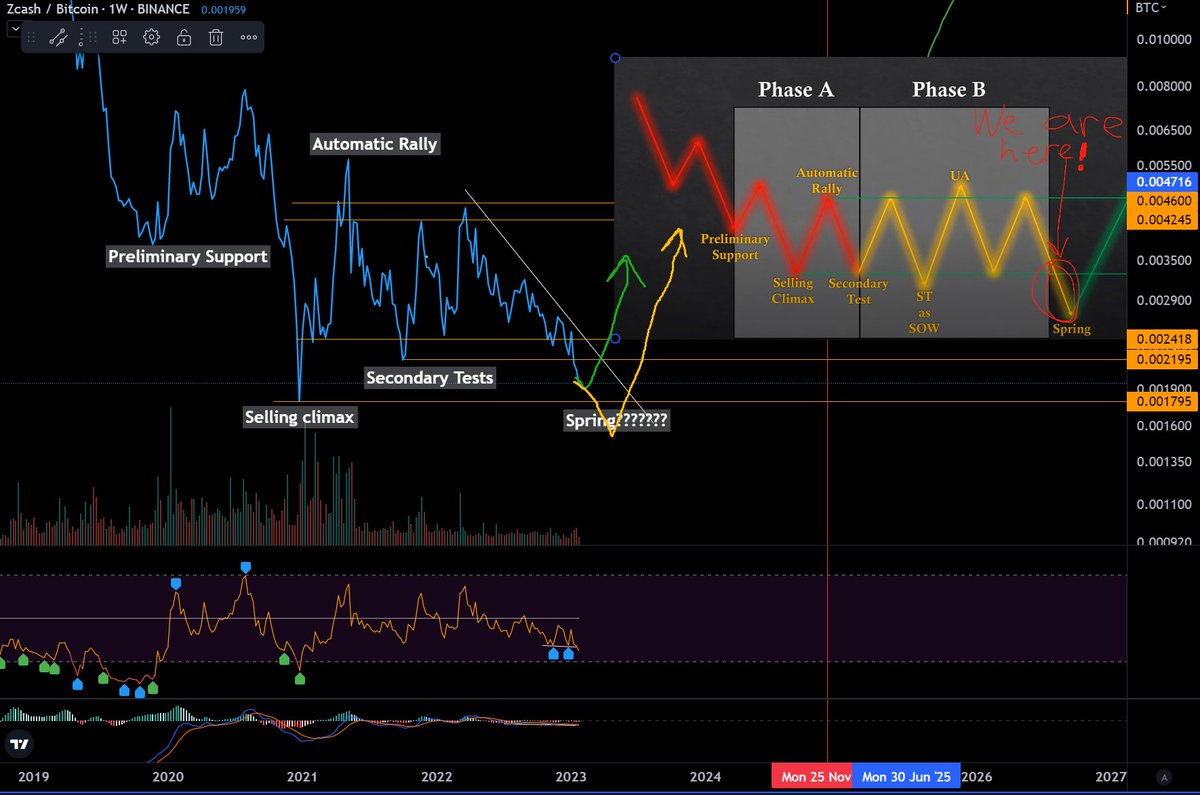The image size is (1200, 795).
Task: Select the 'Spring???????' chart label
Action: point(617,421)
